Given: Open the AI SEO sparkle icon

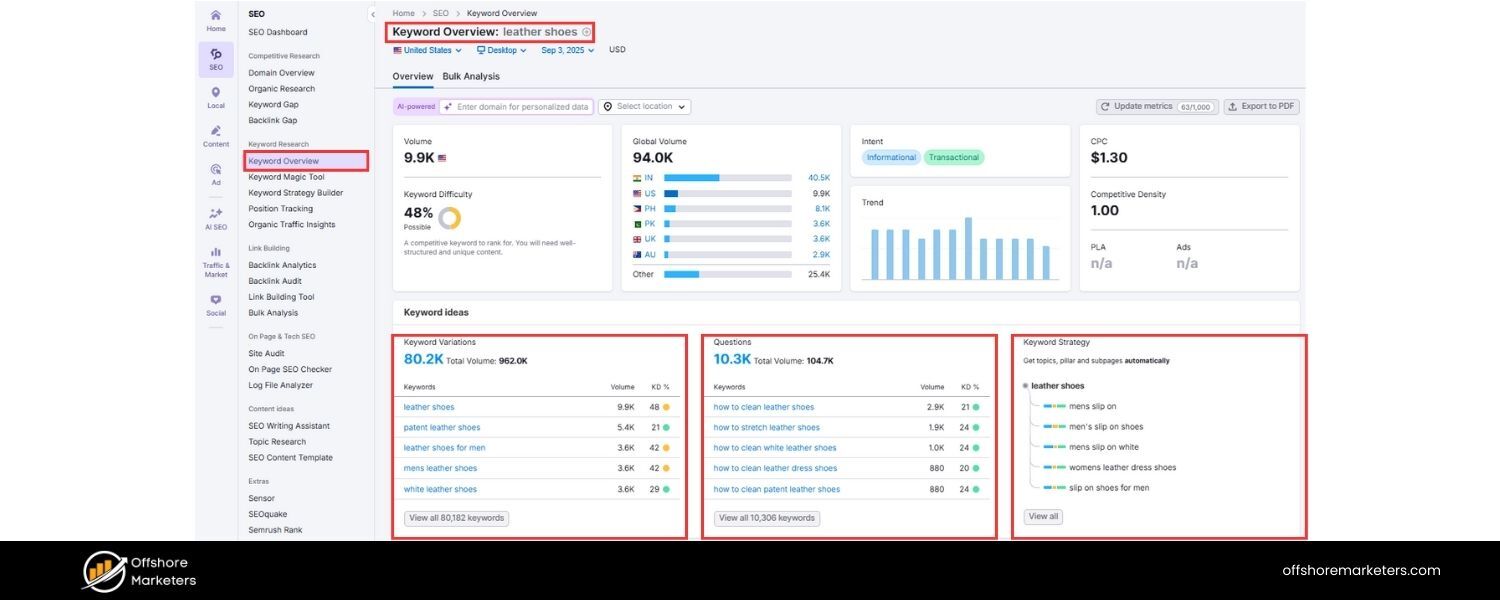Looking at the screenshot, I should (216, 214).
